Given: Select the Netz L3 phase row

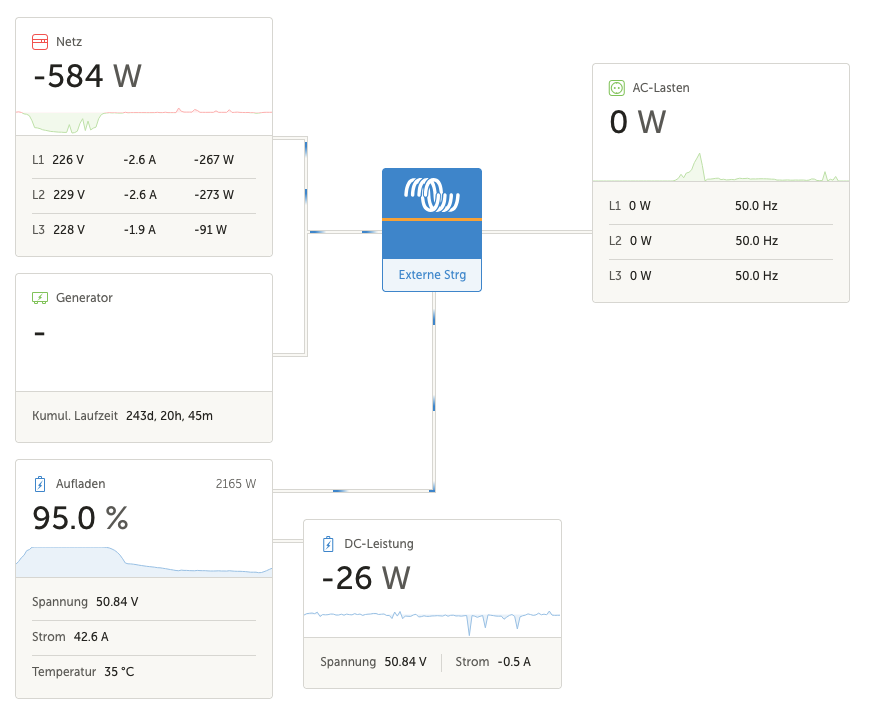Looking at the screenshot, I should [144, 229].
